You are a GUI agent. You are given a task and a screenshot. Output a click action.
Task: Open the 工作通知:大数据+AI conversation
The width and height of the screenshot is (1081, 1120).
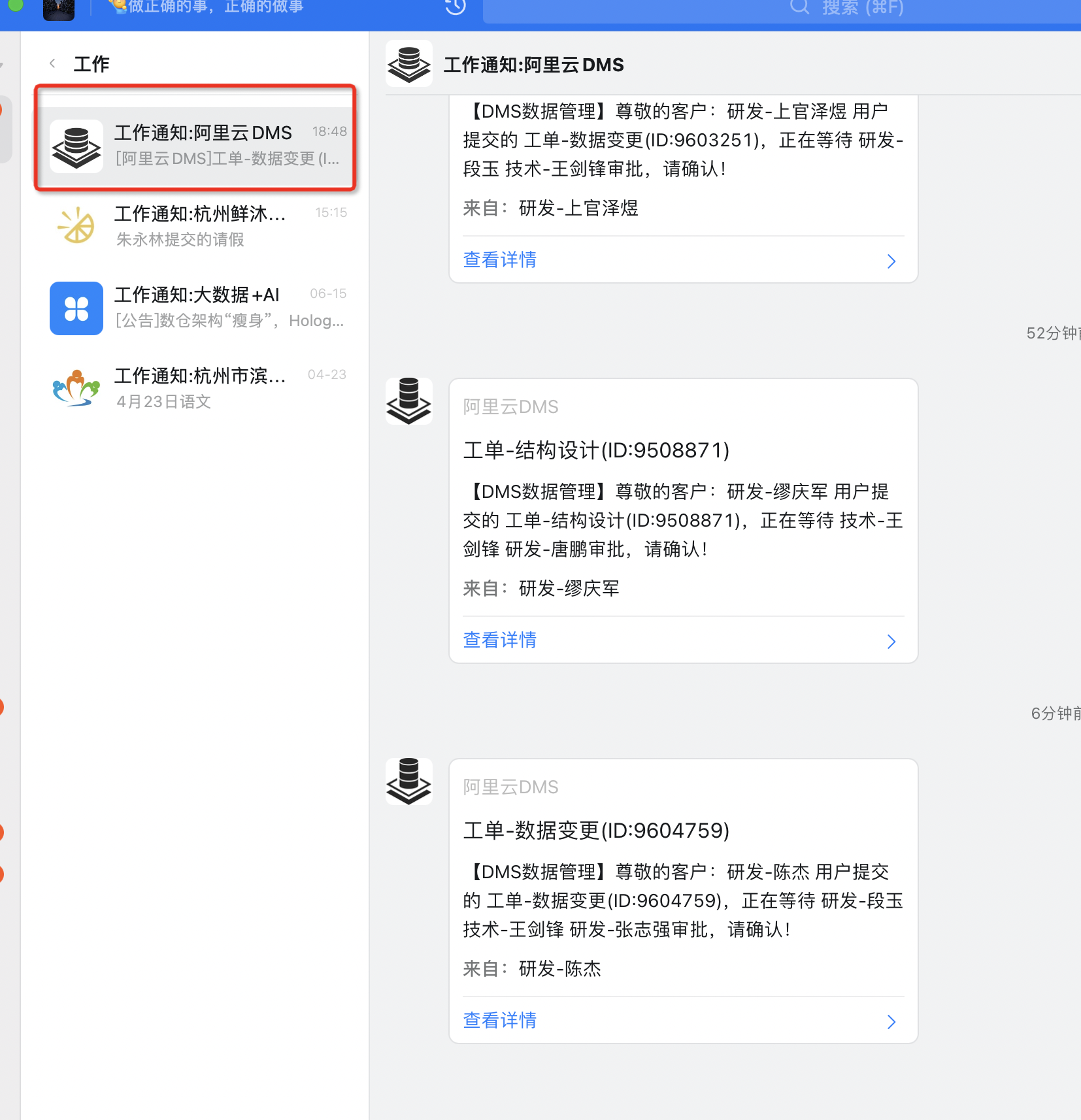click(x=195, y=307)
